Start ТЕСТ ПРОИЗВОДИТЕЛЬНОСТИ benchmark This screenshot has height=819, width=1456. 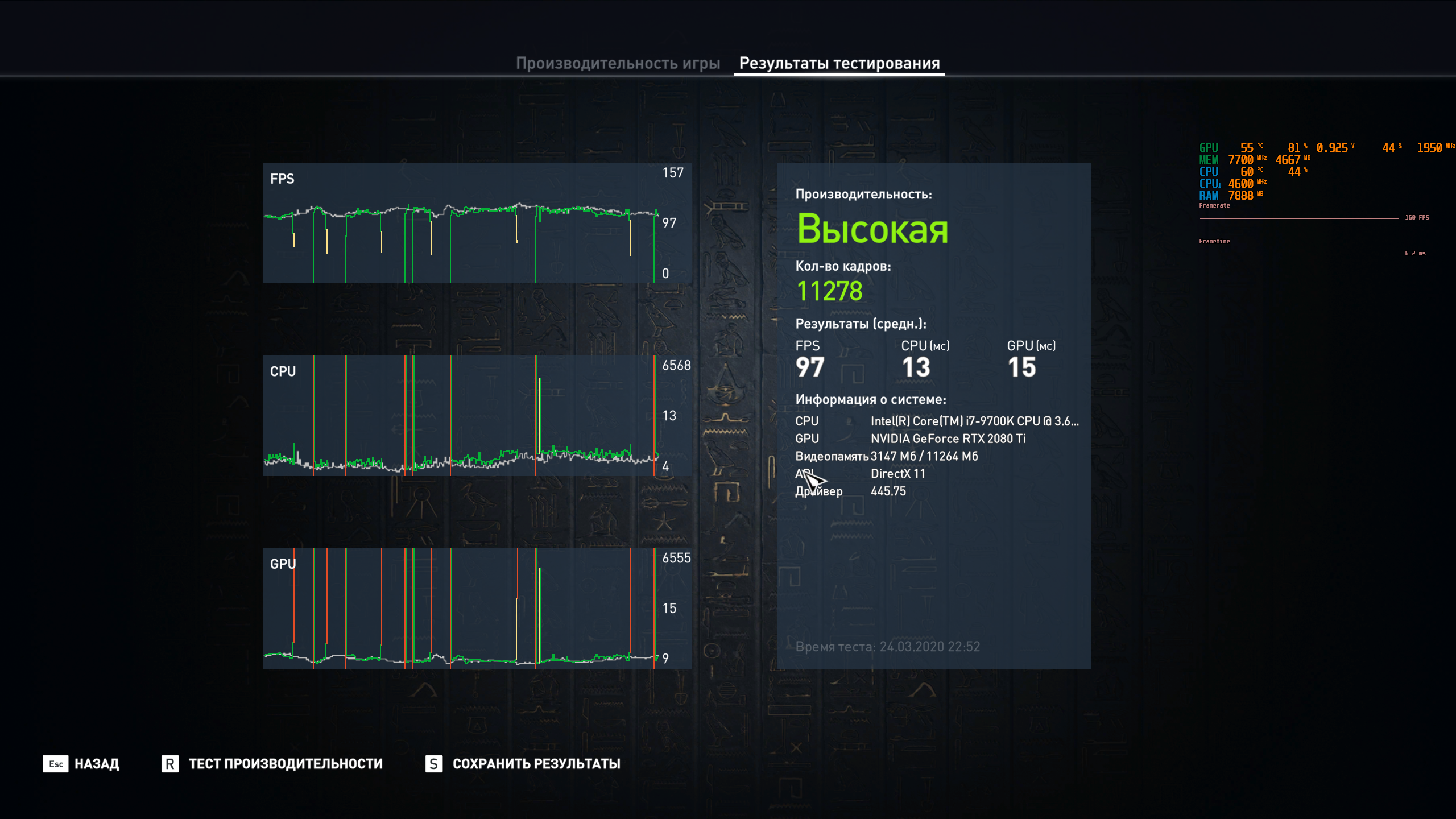(x=286, y=764)
